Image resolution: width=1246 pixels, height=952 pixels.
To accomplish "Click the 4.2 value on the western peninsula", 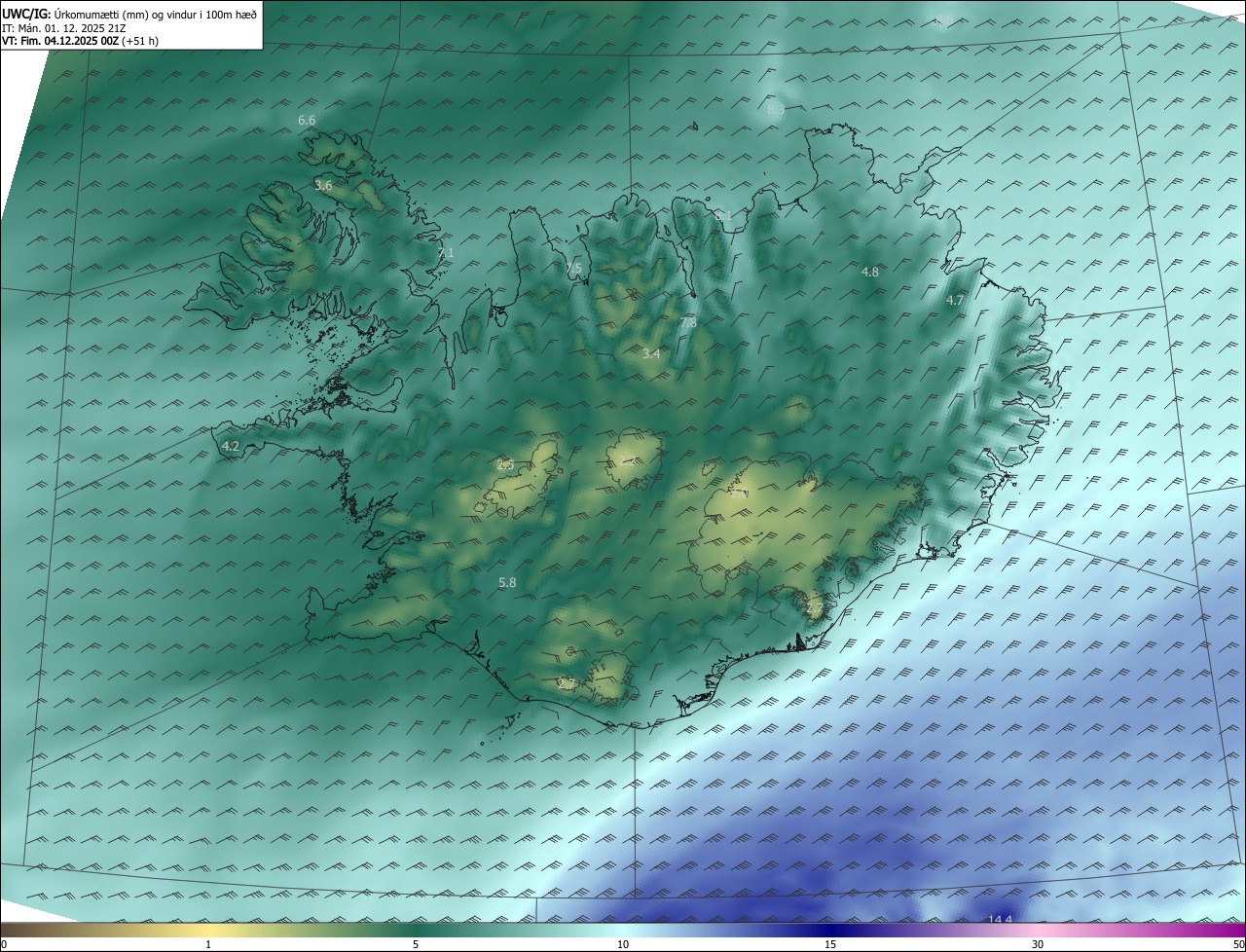I will [x=231, y=447].
